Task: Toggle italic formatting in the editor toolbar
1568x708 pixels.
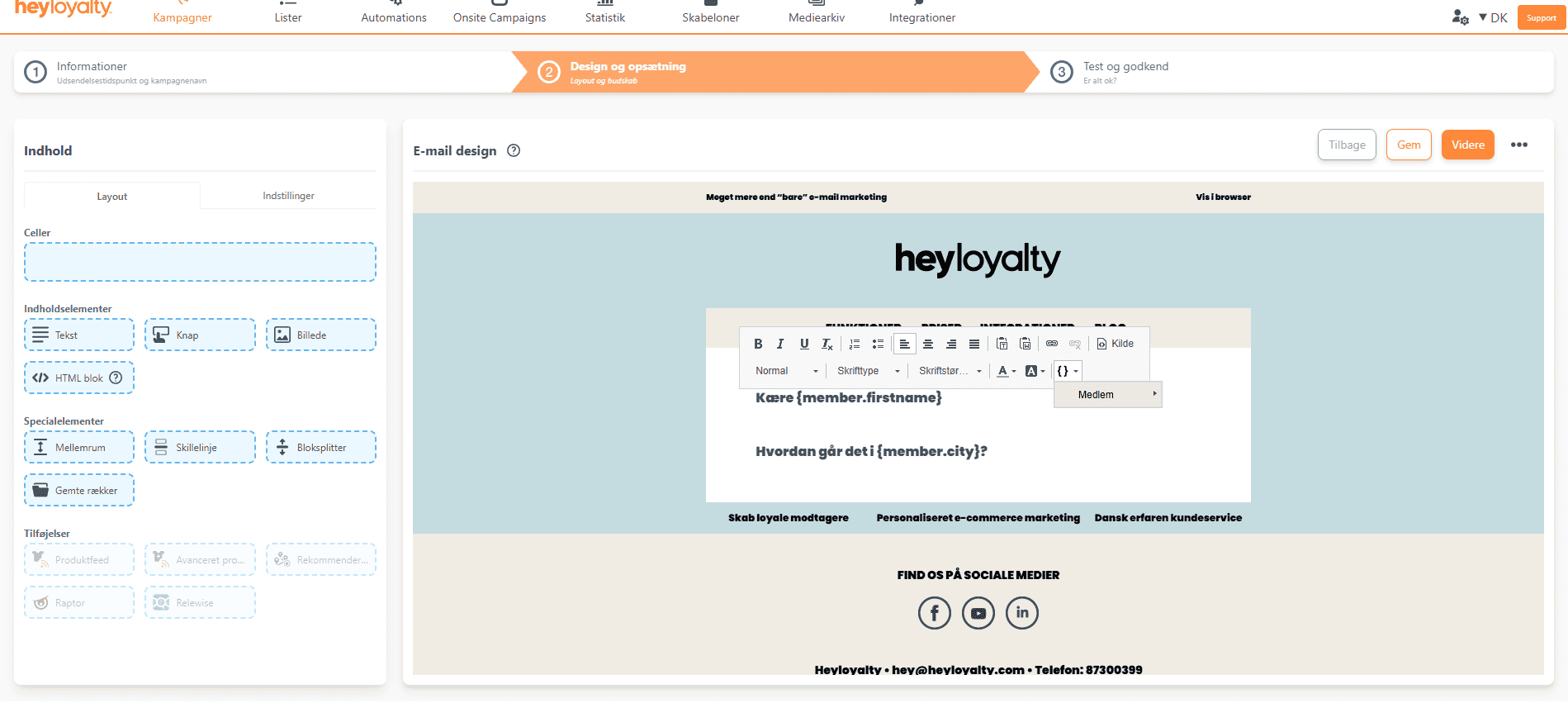Action: 780,344
